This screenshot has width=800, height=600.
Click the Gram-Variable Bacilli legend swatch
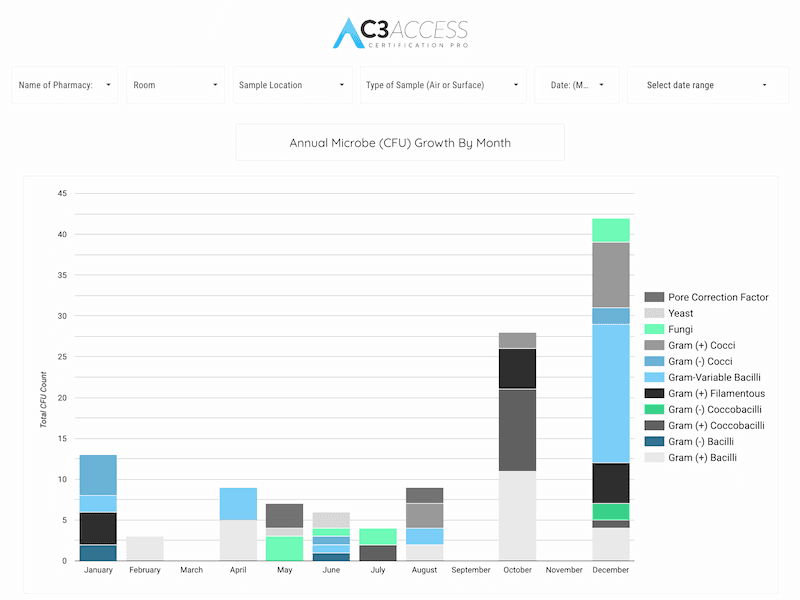654,378
